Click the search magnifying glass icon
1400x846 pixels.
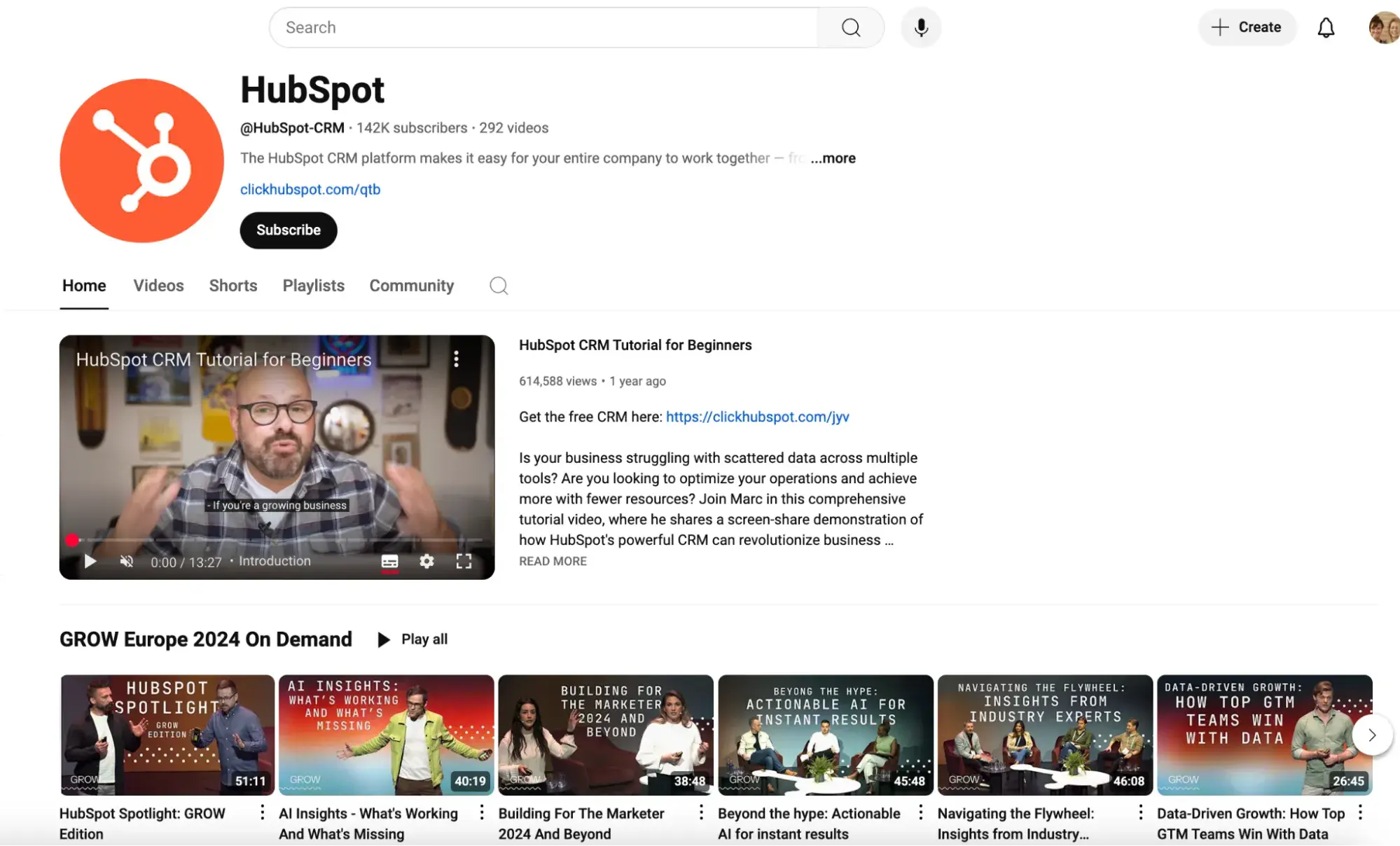pyautogui.click(x=850, y=27)
